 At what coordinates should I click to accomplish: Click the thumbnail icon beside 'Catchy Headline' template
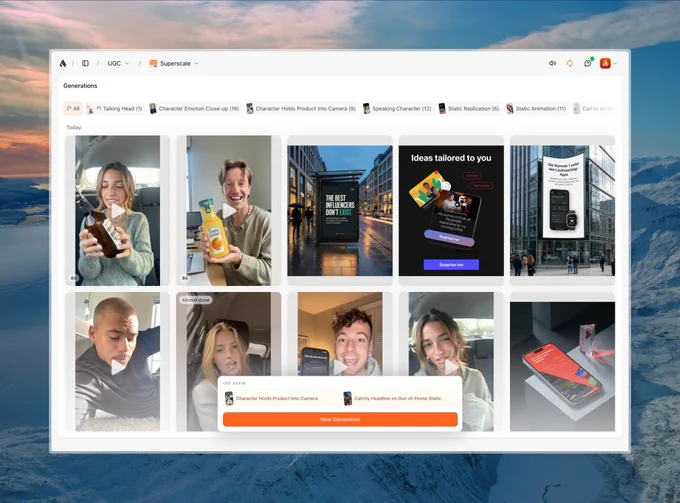pyautogui.click(x=347, y=398)
